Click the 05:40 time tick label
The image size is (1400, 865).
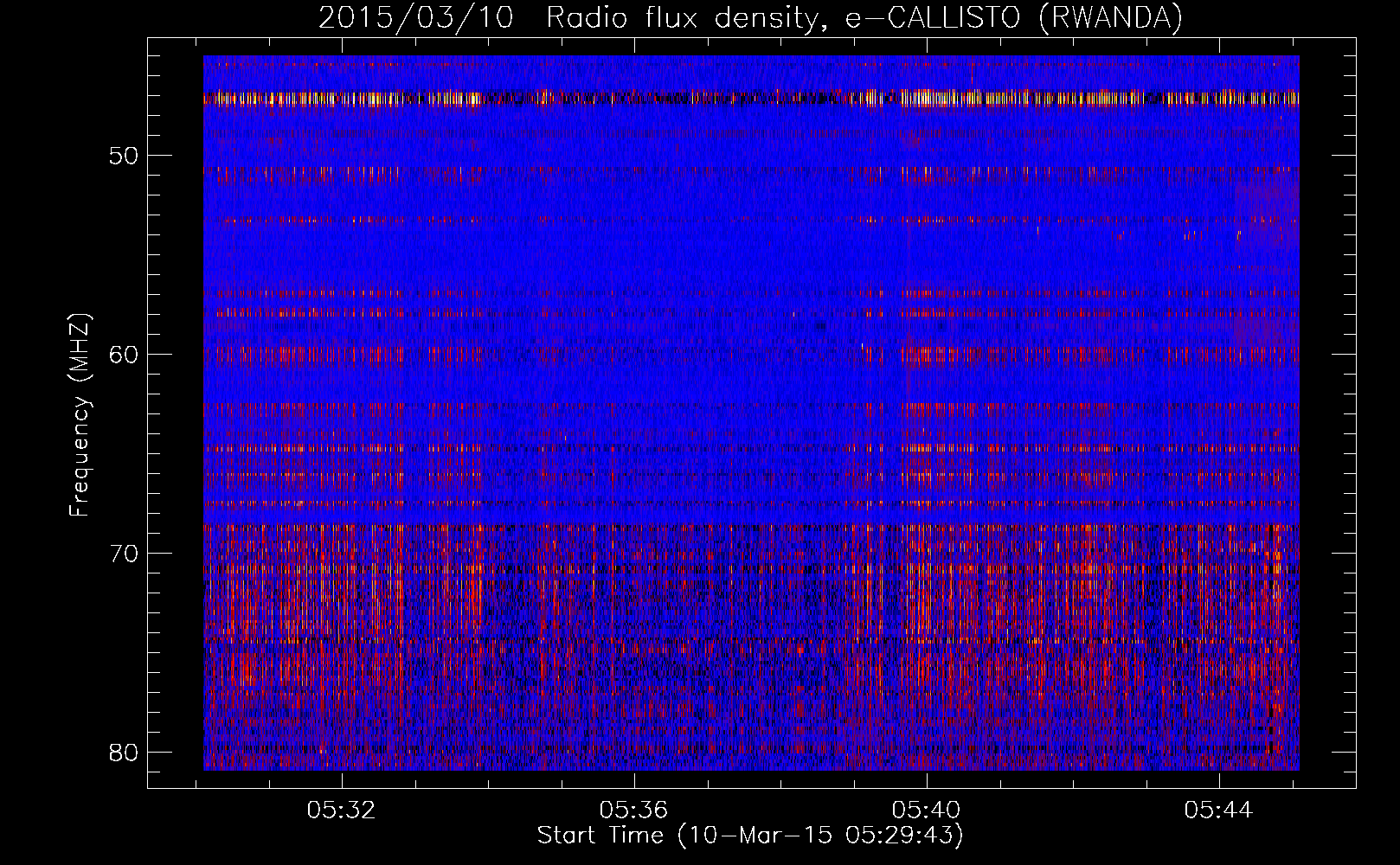pos(927,811)
